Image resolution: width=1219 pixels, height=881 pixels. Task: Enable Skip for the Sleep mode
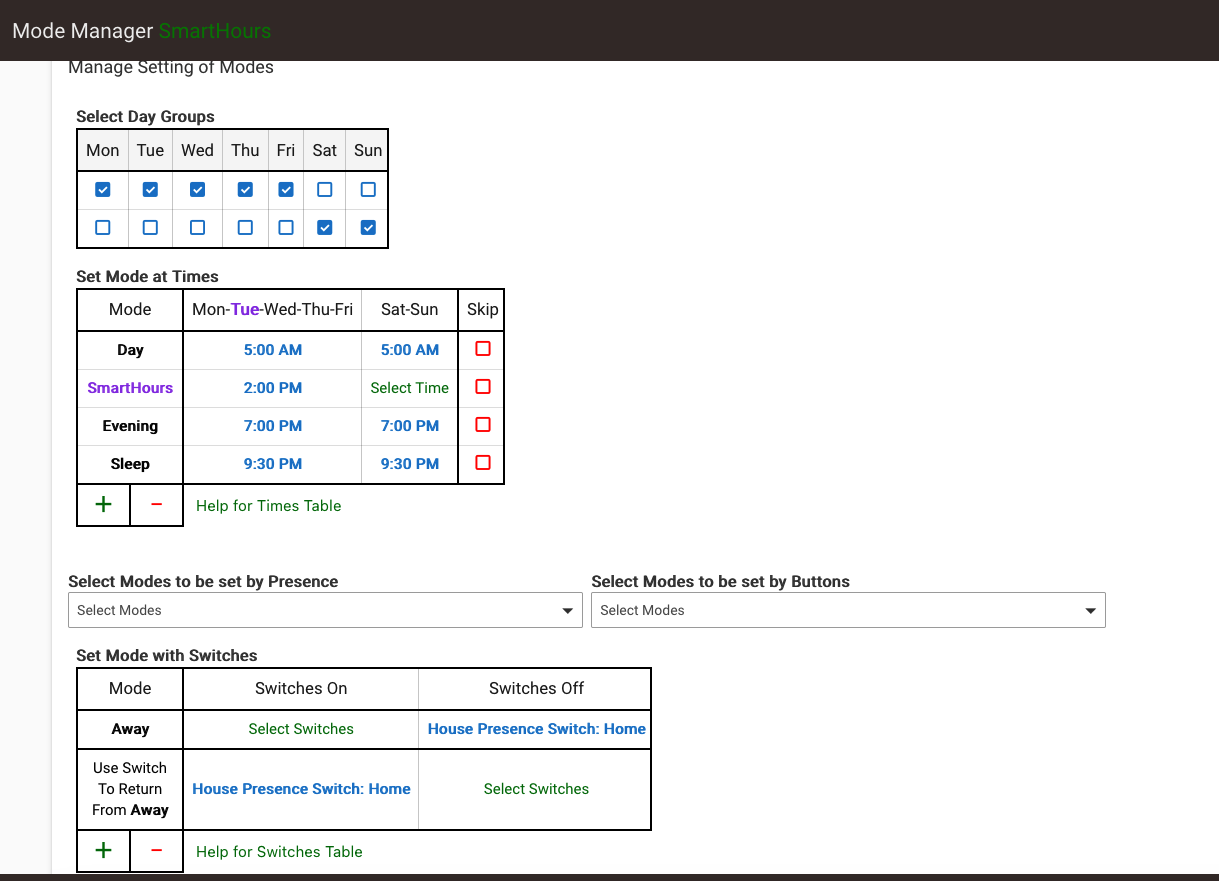point(482,462)
